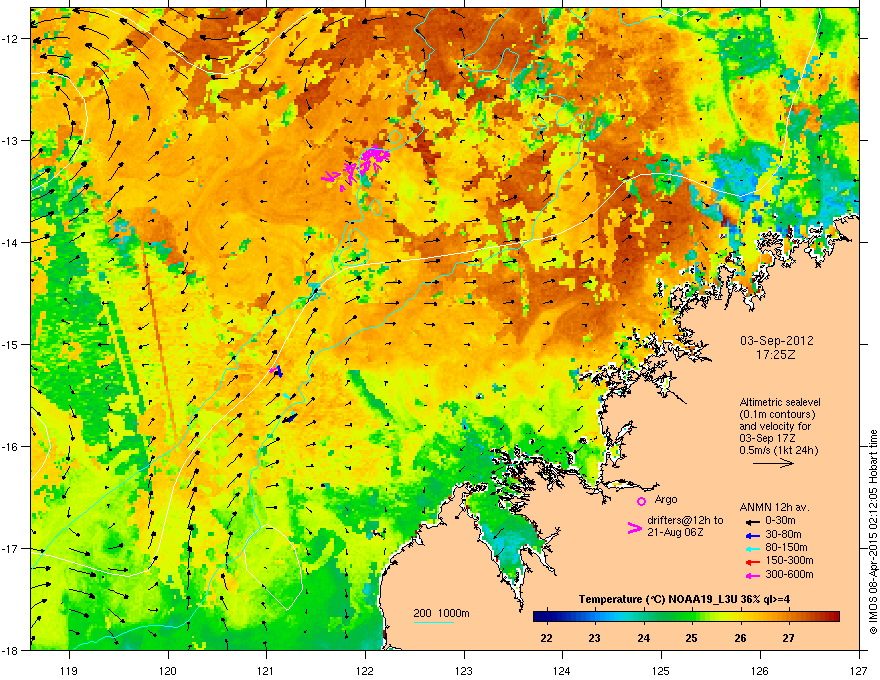Click the '21-Aug 06Z' legend text
Screen dimensions: 880x680
click(x=675, y=532)
